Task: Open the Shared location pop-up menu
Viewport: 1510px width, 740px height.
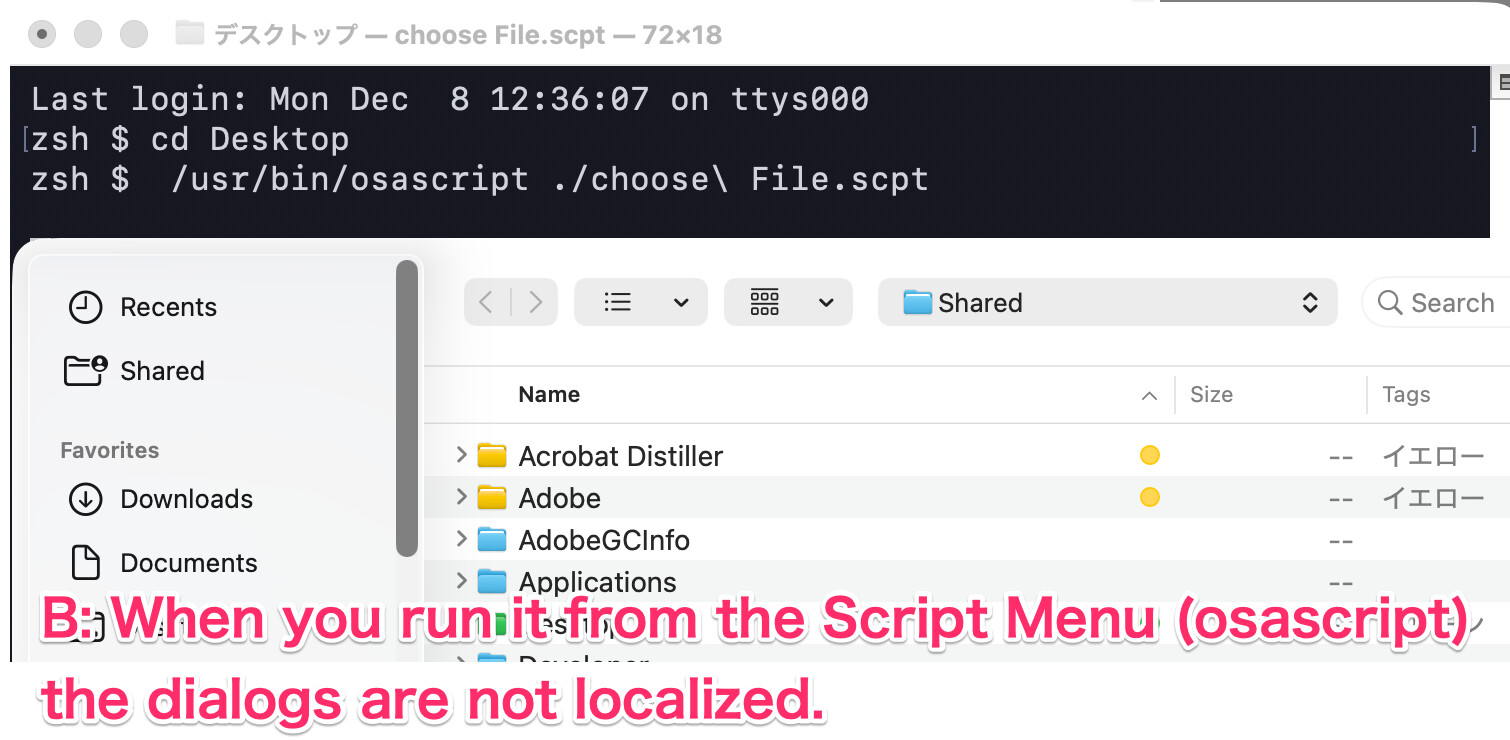Action: 1107,302
